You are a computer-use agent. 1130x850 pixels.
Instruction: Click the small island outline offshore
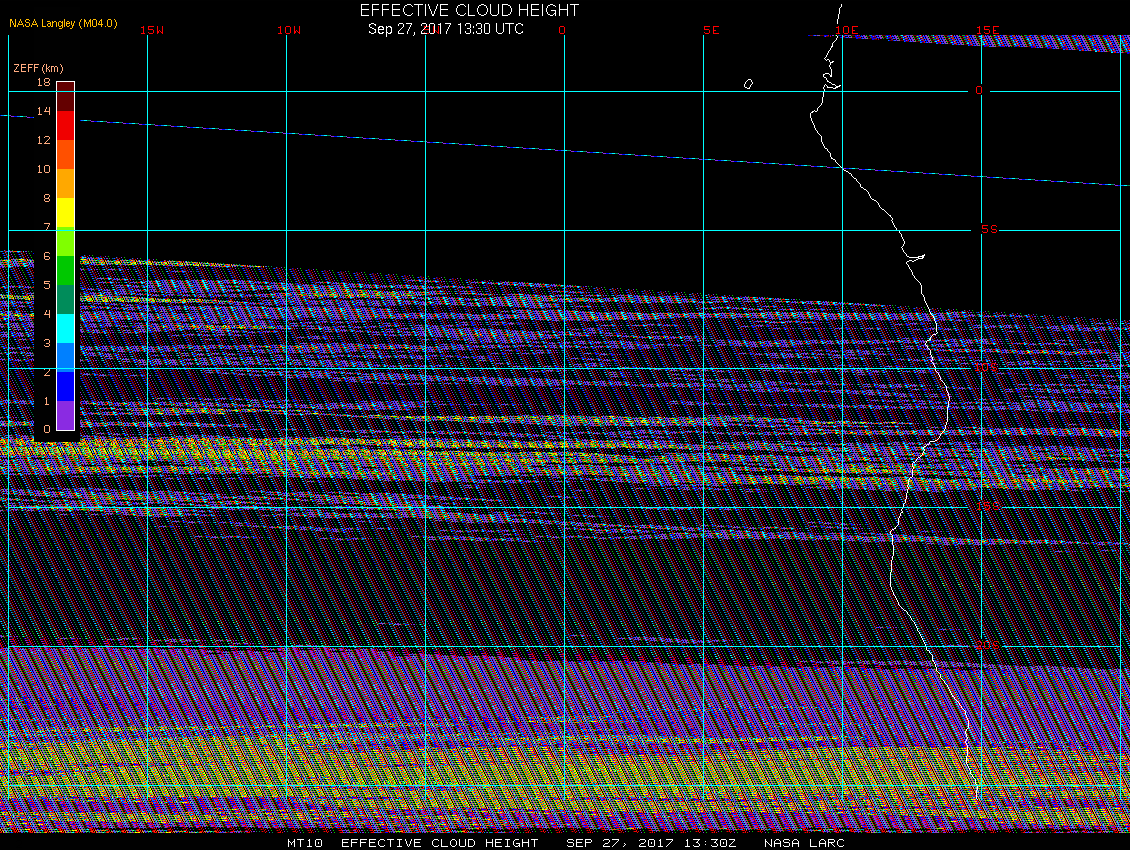[x=748, y=84]
